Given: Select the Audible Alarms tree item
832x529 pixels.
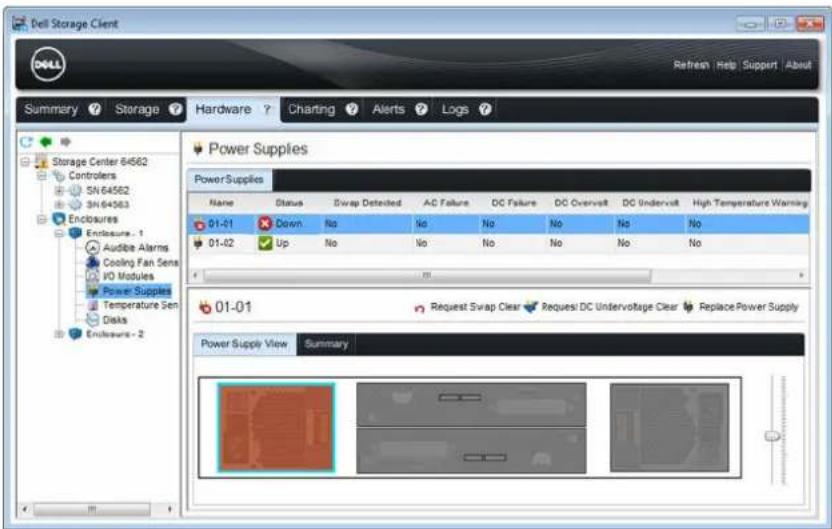Looking at the screenshot, I should [x=135, y=248].
